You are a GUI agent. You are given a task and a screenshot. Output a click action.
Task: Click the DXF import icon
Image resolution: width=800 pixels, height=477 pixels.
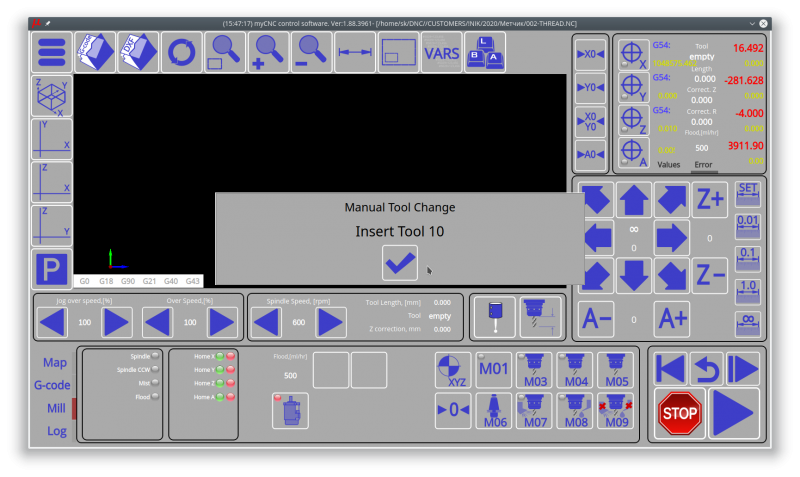[138, 52]
